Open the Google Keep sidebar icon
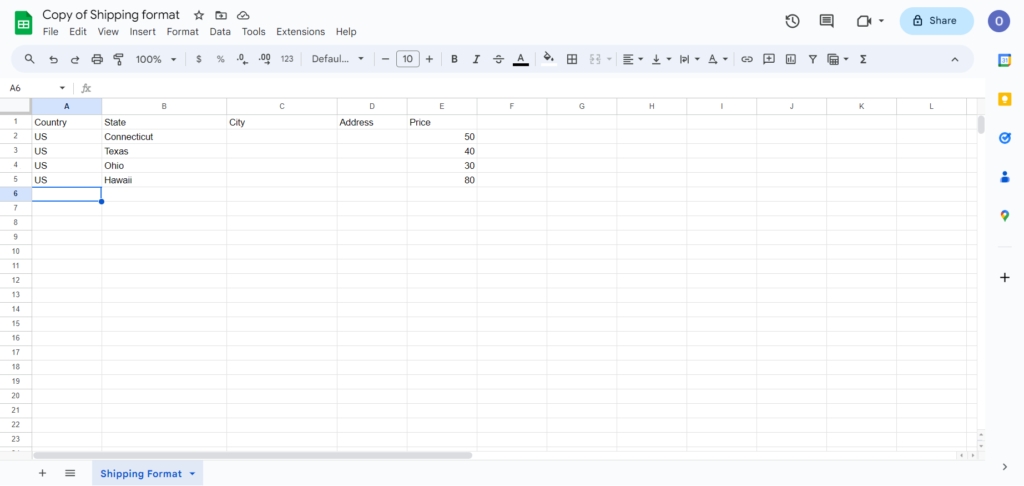Screen dimensions: 1024x486 [1005, 98]
